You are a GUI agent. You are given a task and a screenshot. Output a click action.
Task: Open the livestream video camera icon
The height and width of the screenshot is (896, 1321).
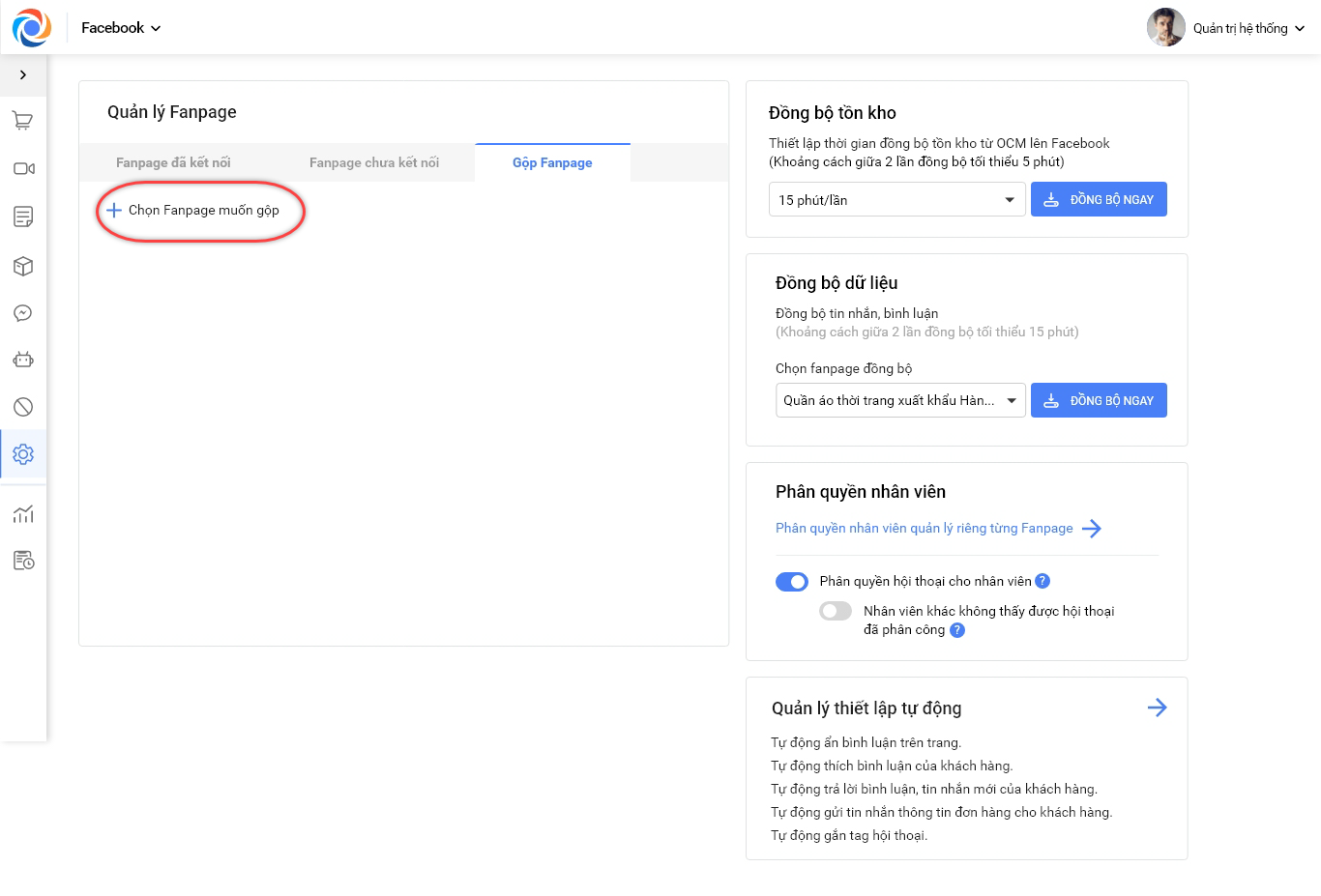click(x=23, y=168)
